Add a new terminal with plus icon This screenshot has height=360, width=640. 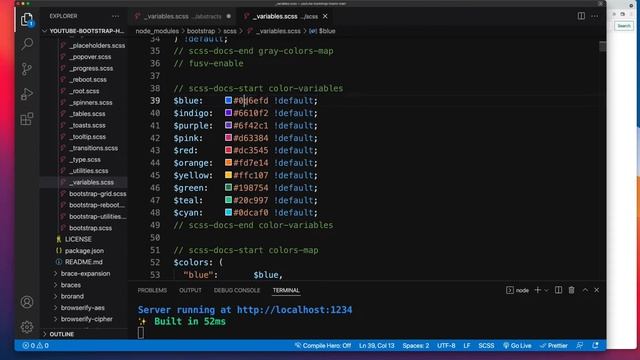538,290
